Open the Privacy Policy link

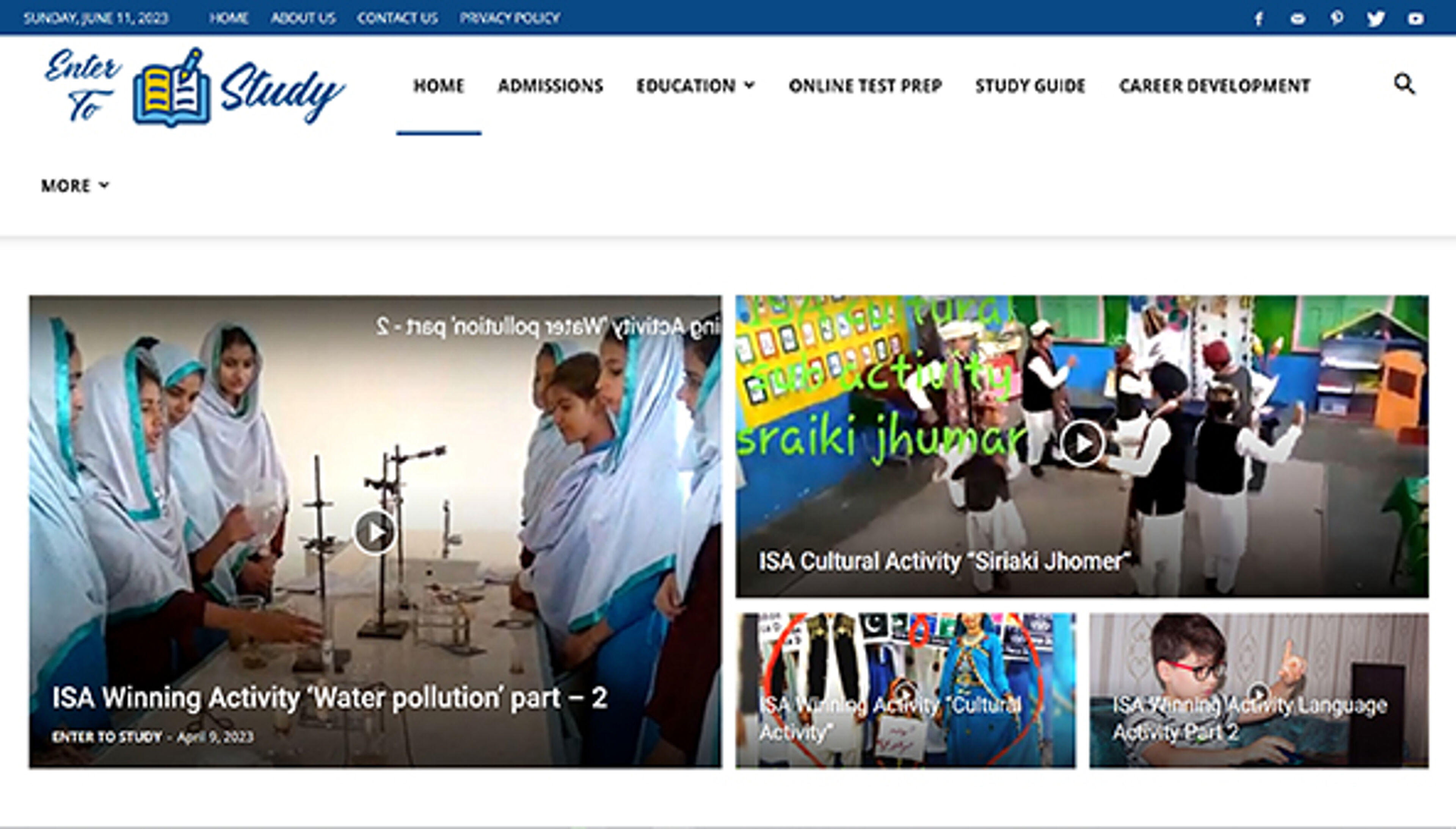pos(510,18)
